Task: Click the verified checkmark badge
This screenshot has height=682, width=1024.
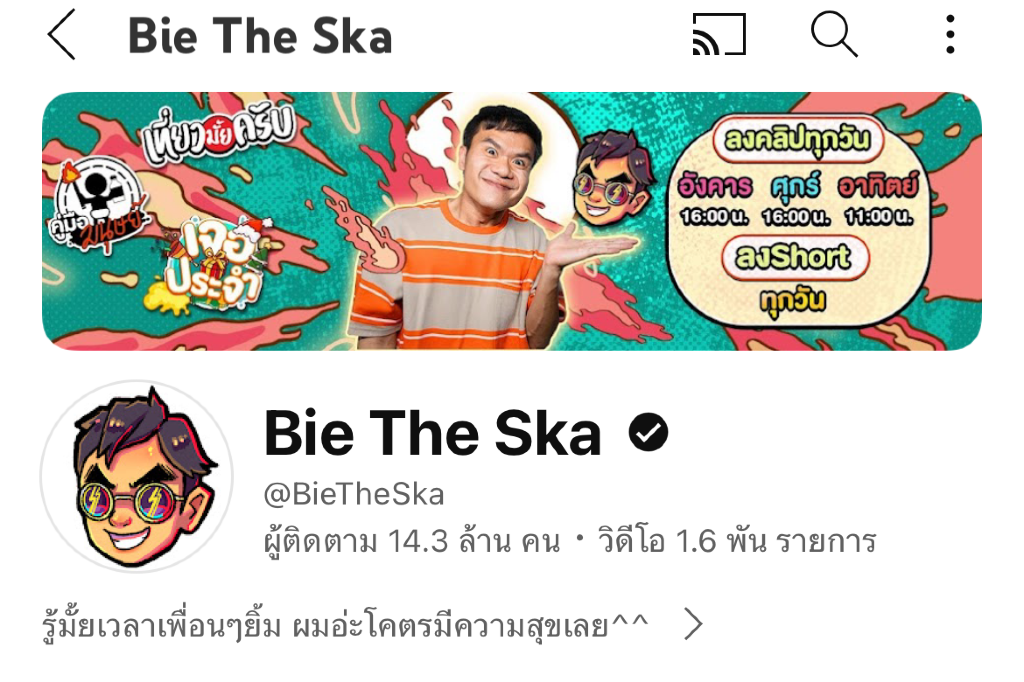Action: (648, 432)
